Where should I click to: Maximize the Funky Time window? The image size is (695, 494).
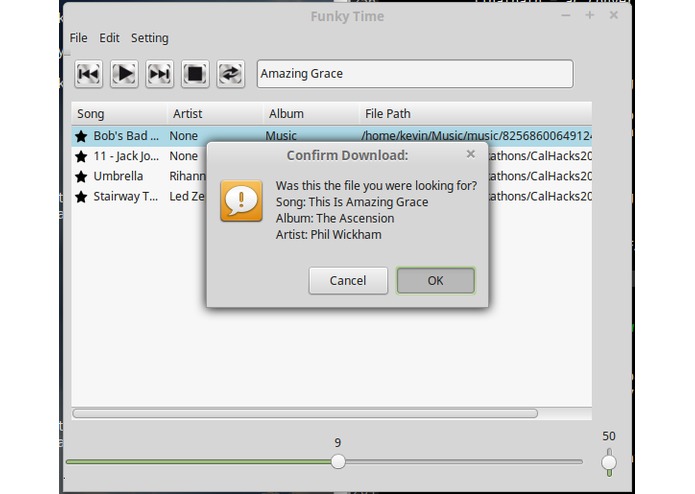click(590, 16)
